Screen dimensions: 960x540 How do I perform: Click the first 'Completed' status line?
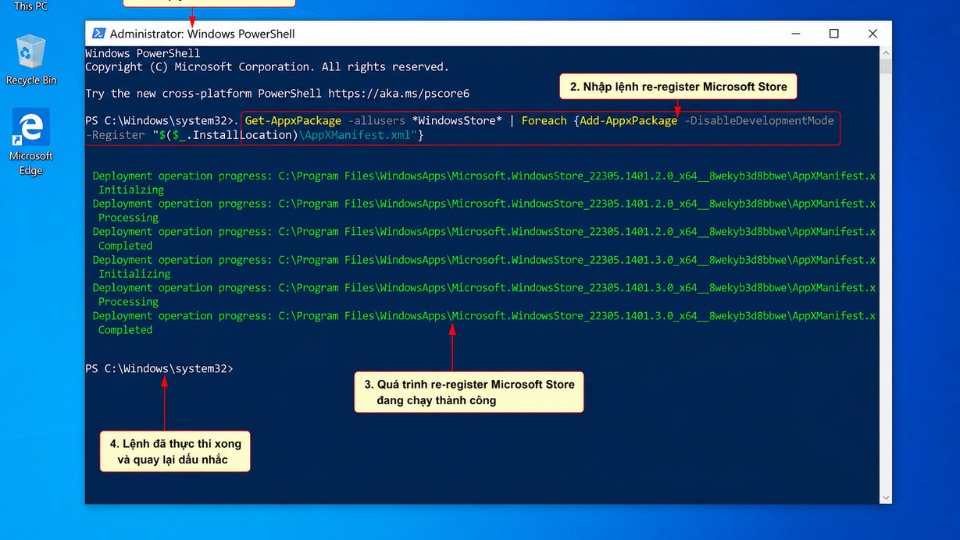(125, 246)
